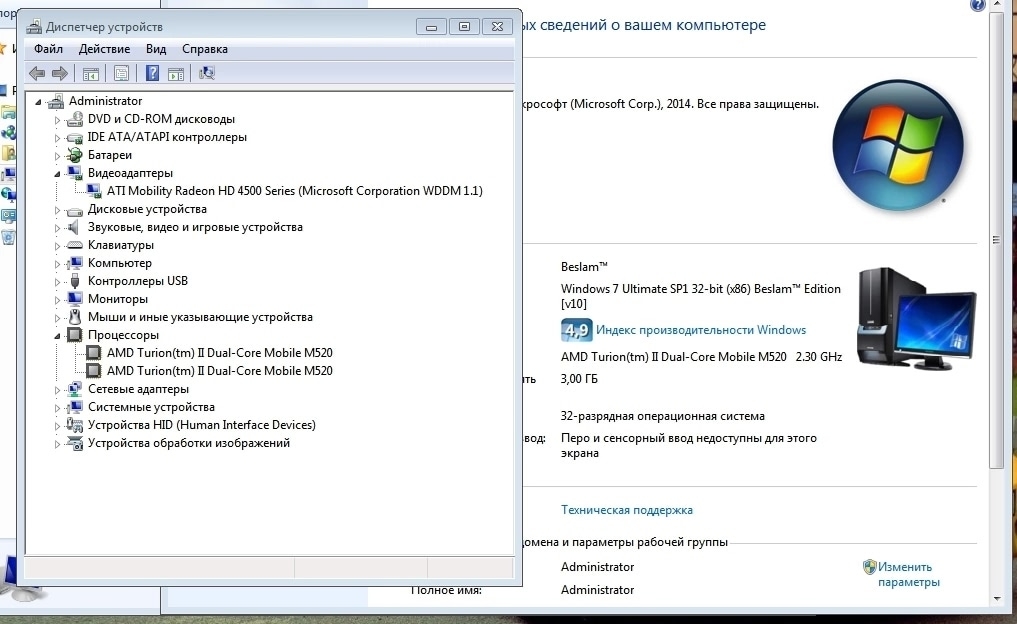Click the Show/Hide action pane toolbar icon

pyautogui.click(x=176, y=73)
